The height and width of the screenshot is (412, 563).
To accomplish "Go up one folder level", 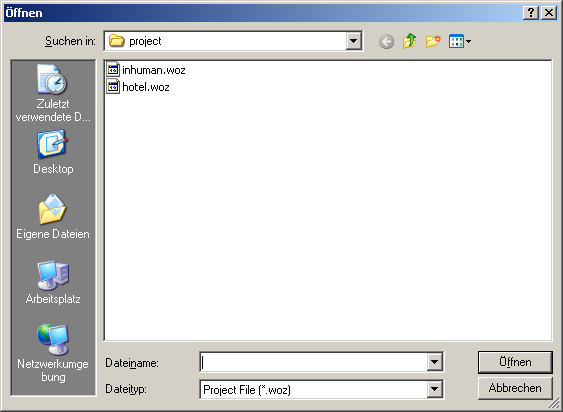I will tap(409, 41).
